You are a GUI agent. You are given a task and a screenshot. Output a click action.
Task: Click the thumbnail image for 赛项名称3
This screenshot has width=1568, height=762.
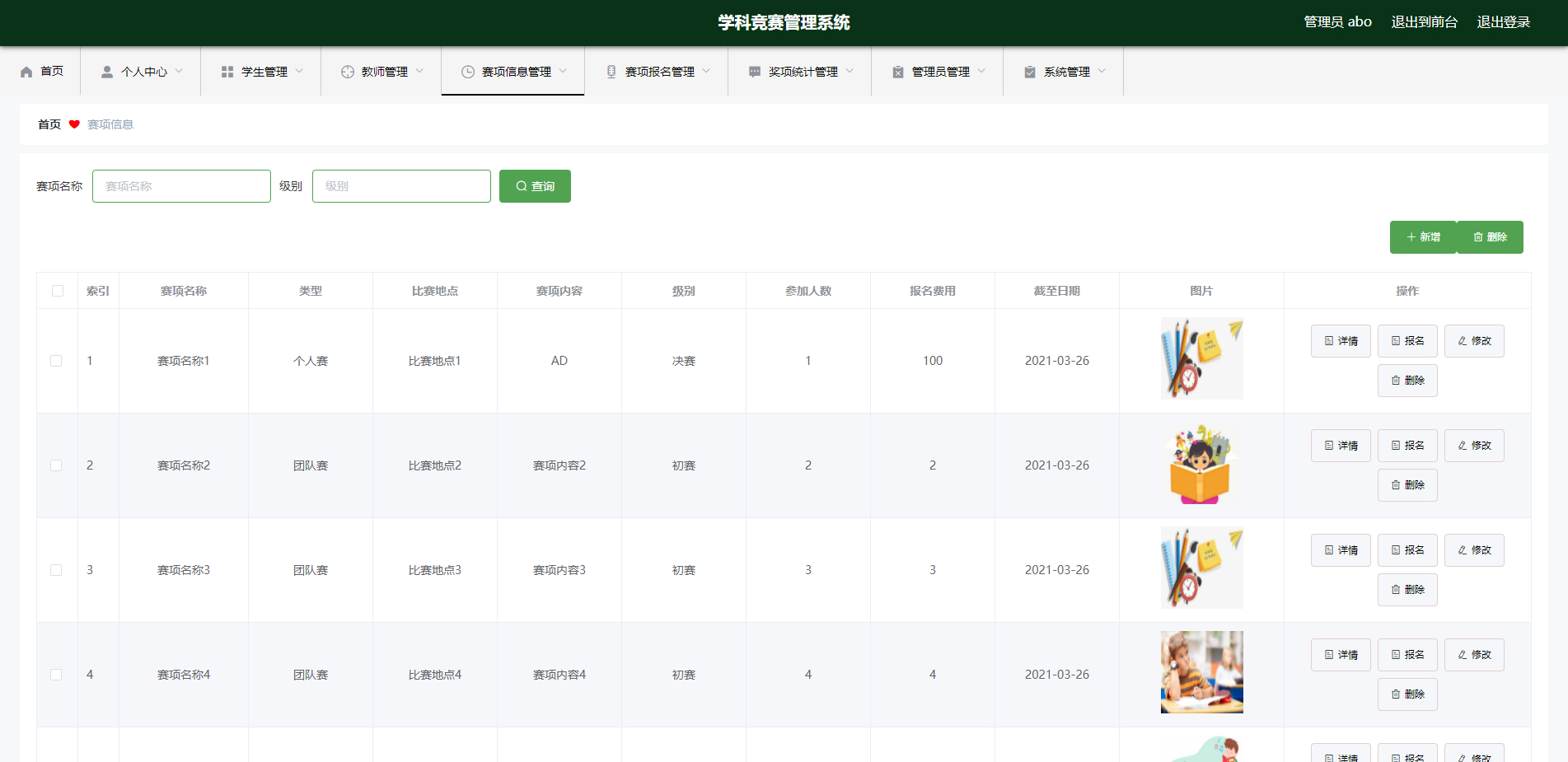[x=1201, y=568]
